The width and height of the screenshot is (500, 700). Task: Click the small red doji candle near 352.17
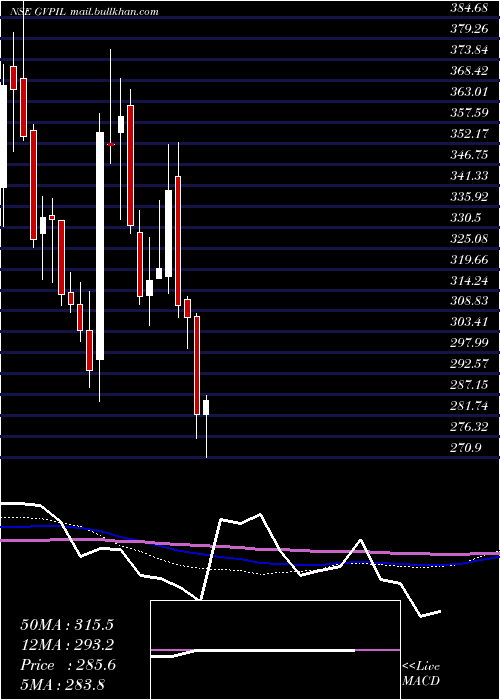click(x=111, y=144)
